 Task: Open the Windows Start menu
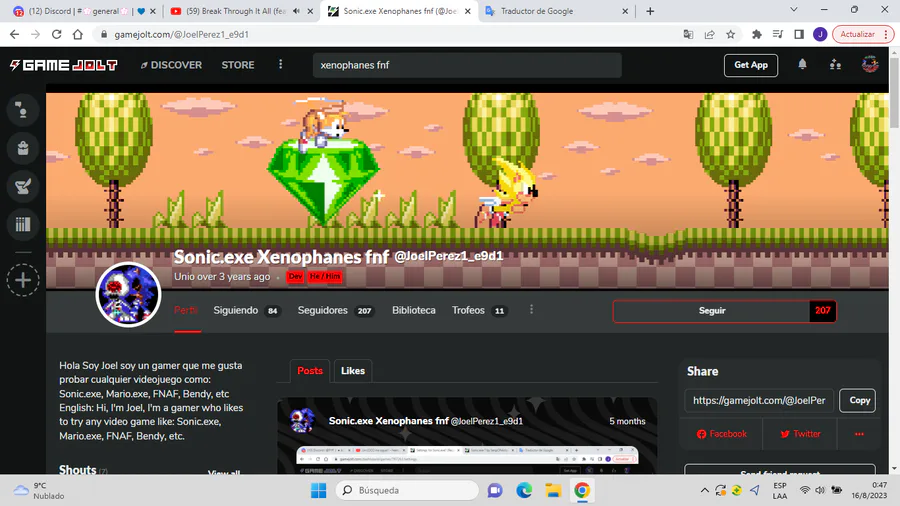click(319, 491)
